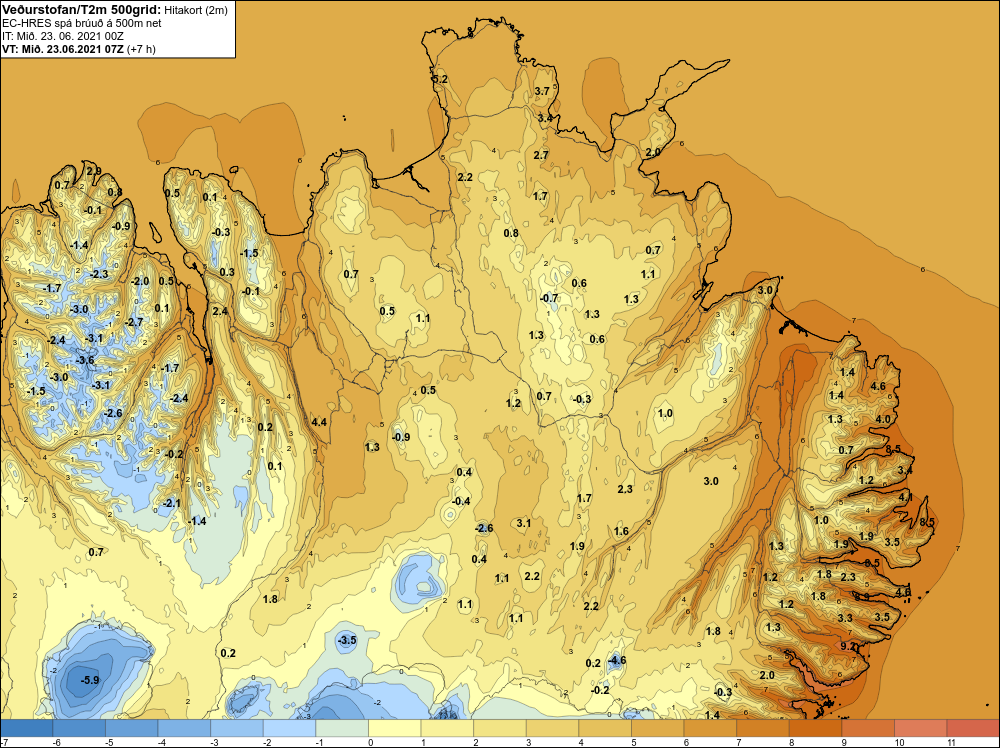Select the -2.0 temperature label
Screen dimensions: 1000x748
click(x=140, y=281)
